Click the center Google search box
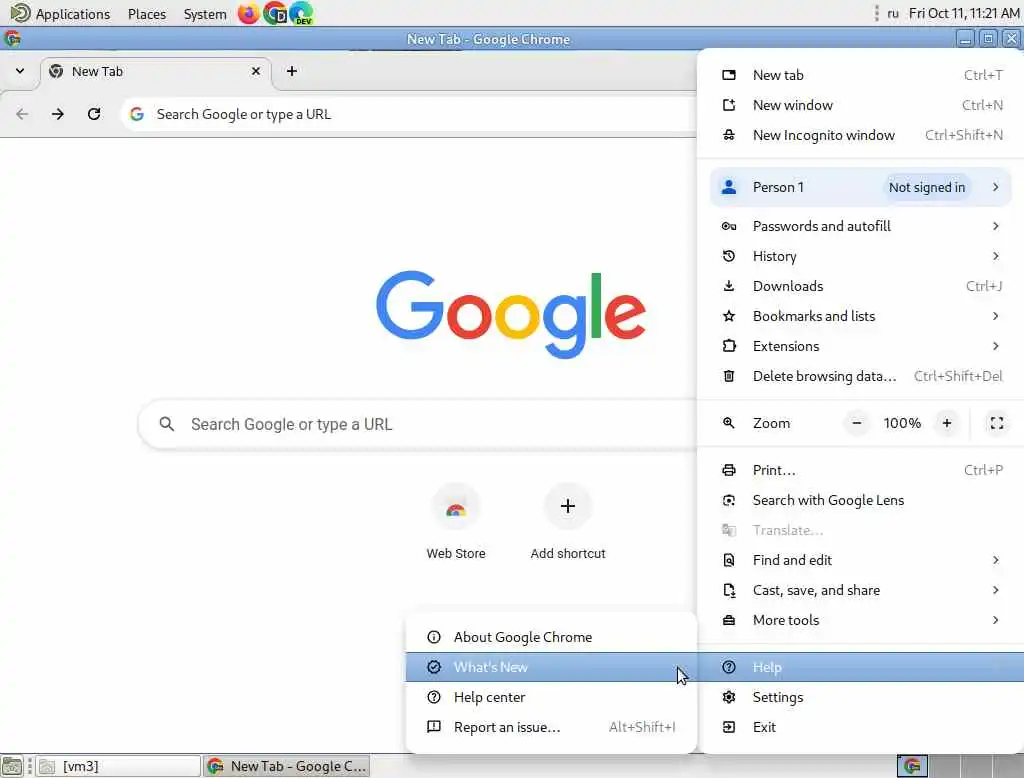This screenshot has width=1024, height=778. [418, 424]
